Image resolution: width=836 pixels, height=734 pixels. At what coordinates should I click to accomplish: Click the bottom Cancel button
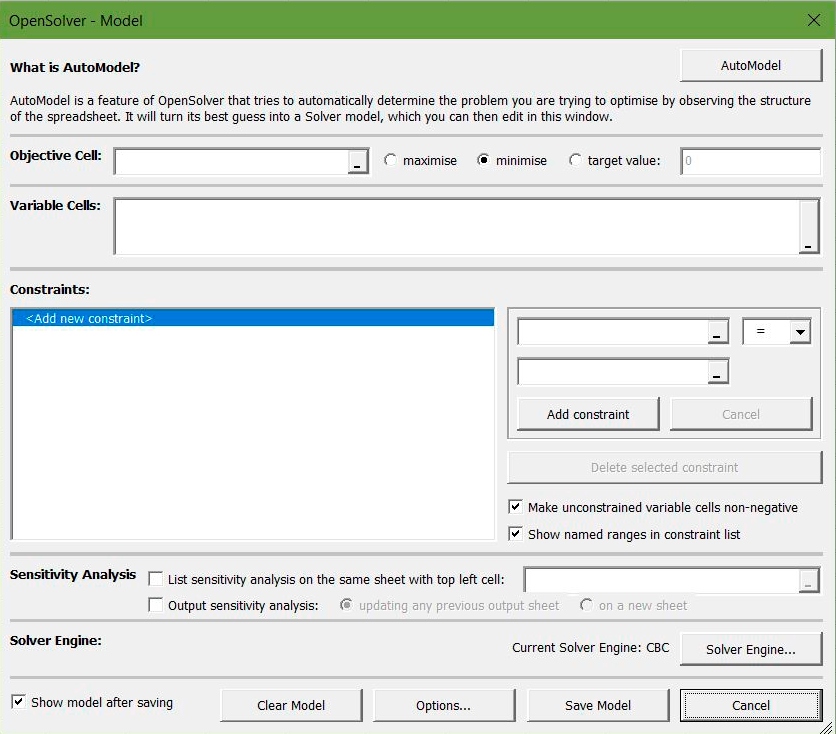pos(751,705)
